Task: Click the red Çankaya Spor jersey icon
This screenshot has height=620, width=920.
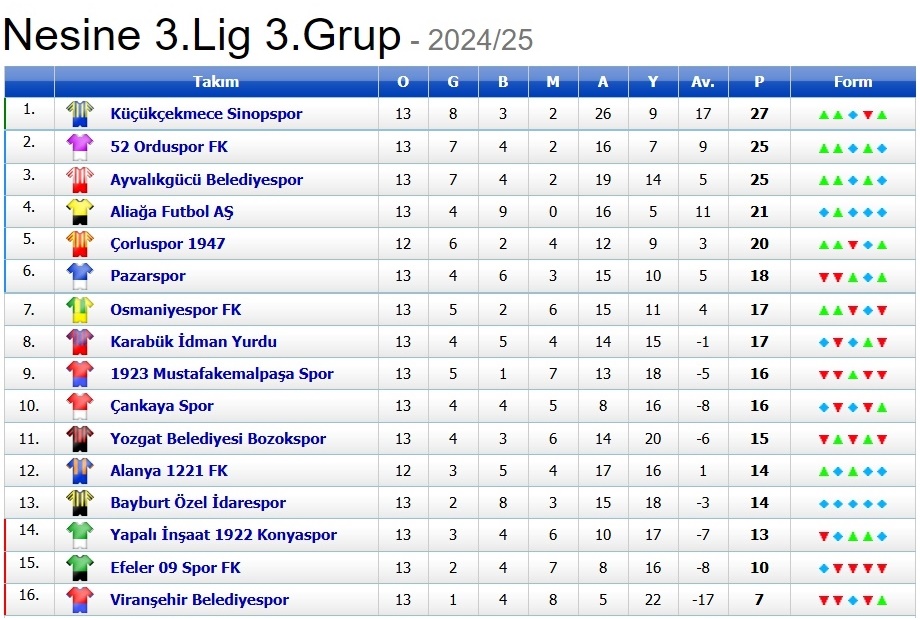Action: pos(79,406)
